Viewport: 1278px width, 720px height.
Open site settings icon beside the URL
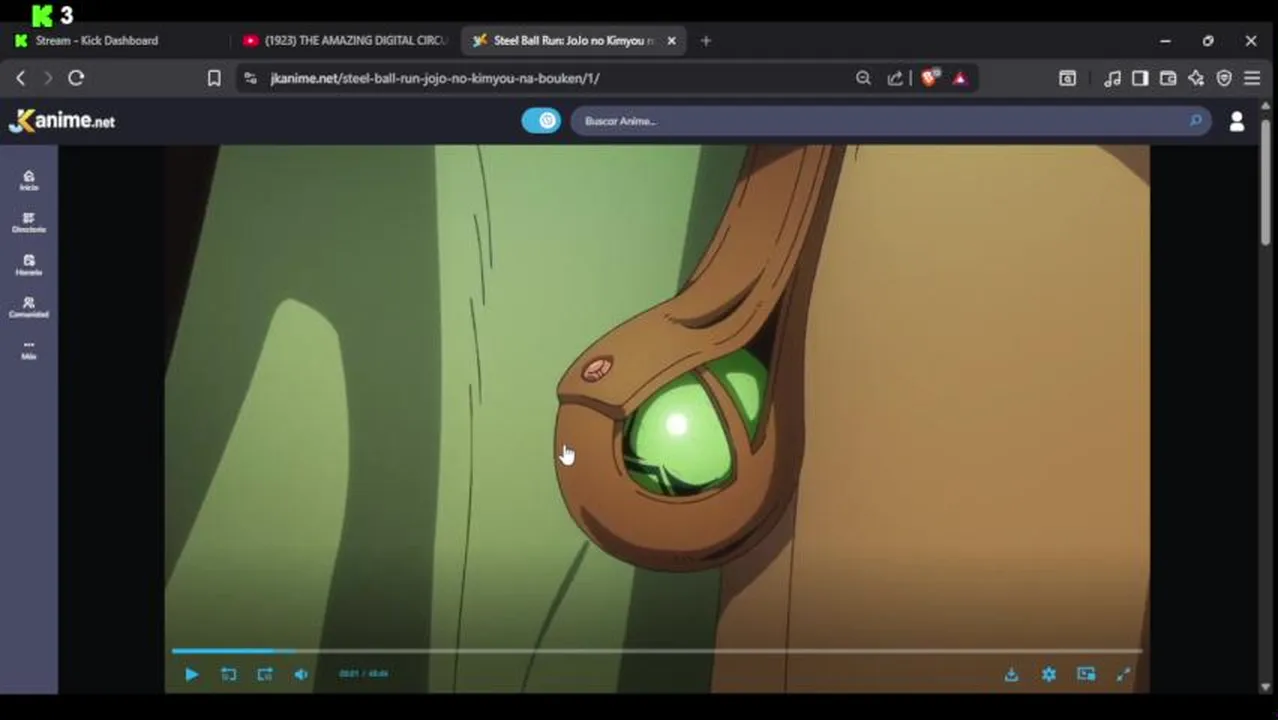(251, 78)
